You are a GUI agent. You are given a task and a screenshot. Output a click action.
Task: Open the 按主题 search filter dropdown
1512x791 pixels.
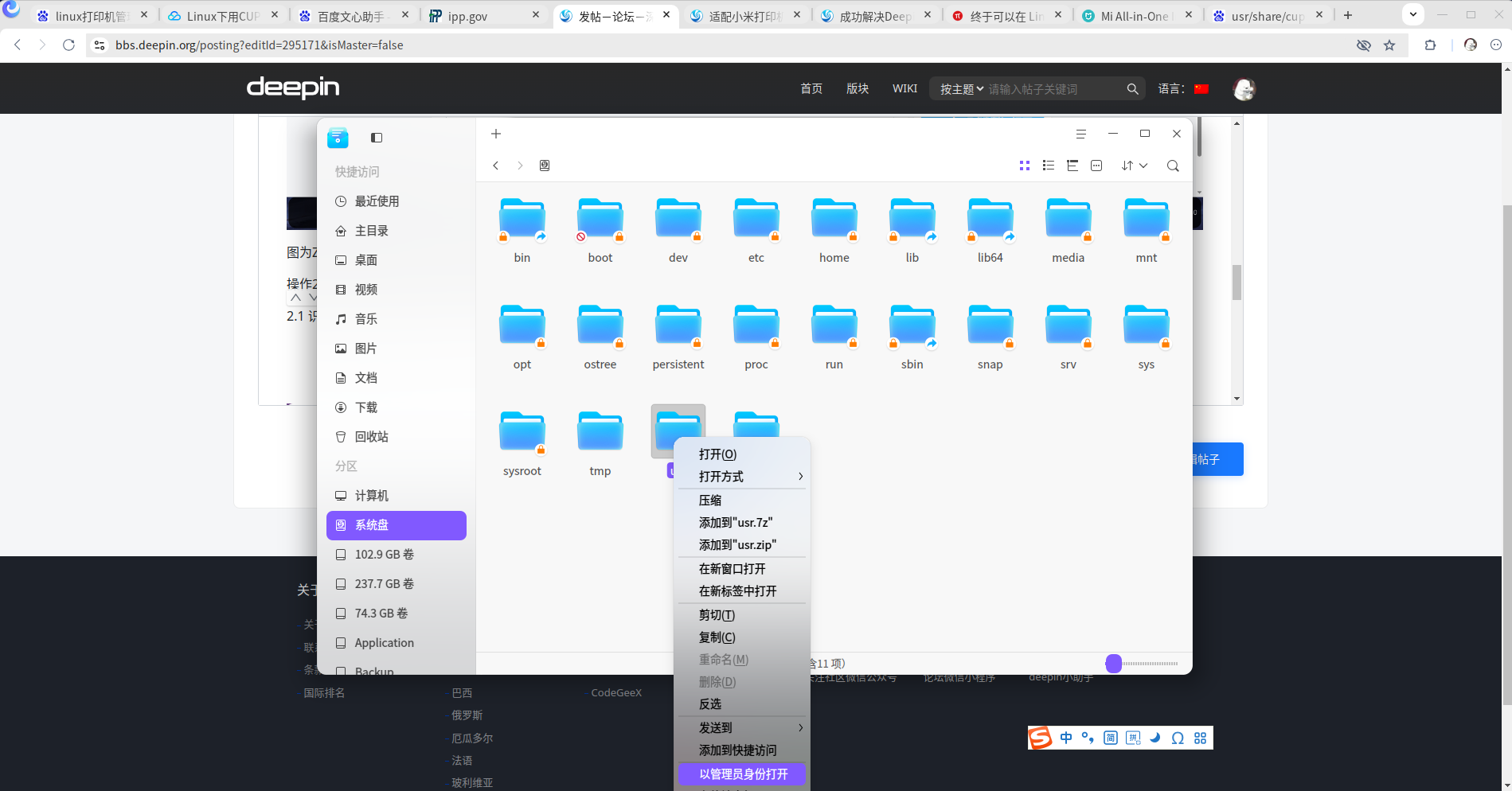(x=961, y=89)
